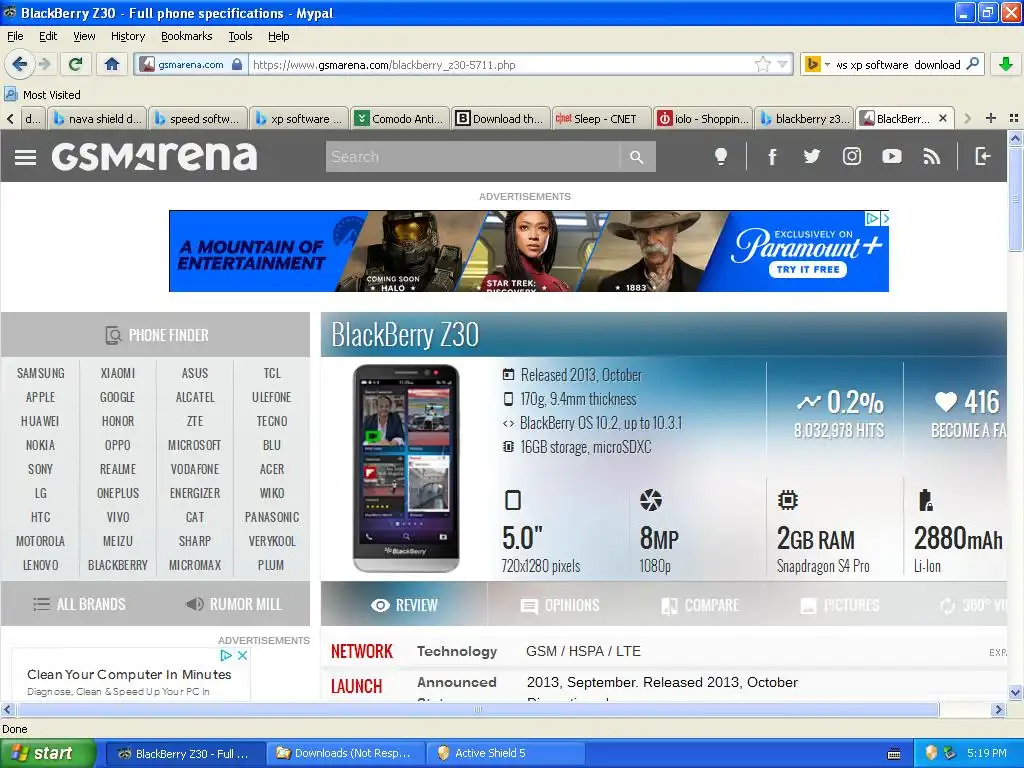
Task: Switch to the Comodo Anti... tab
Action: [x=399, y=118]
